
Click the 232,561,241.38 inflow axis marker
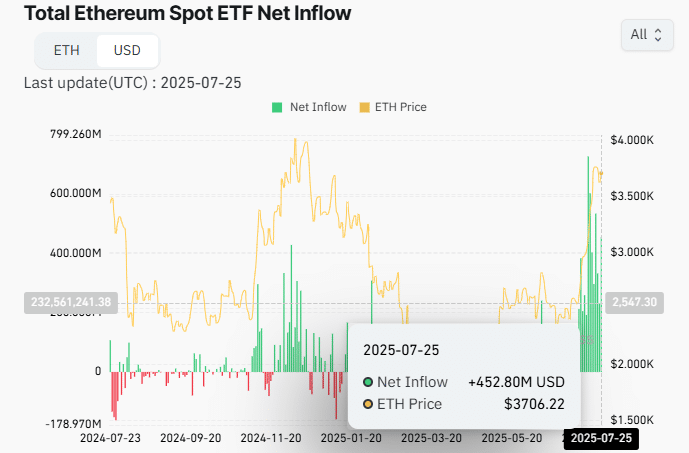pos(70,301)
